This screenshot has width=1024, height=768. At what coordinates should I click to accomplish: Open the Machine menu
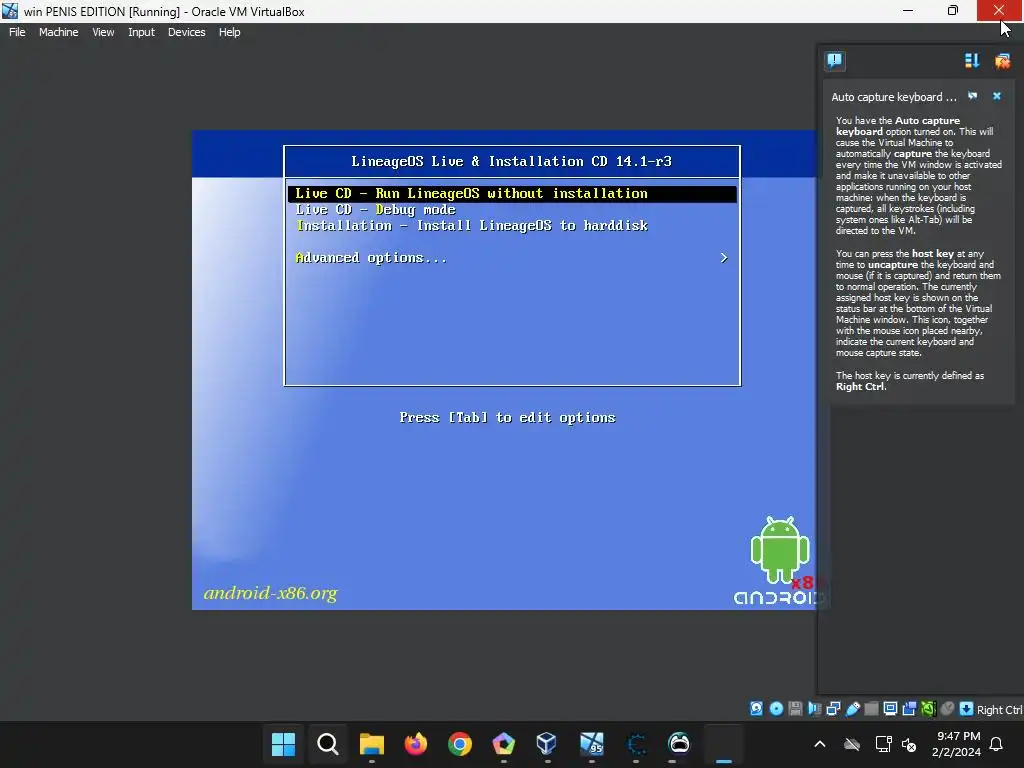click(58, 32)
